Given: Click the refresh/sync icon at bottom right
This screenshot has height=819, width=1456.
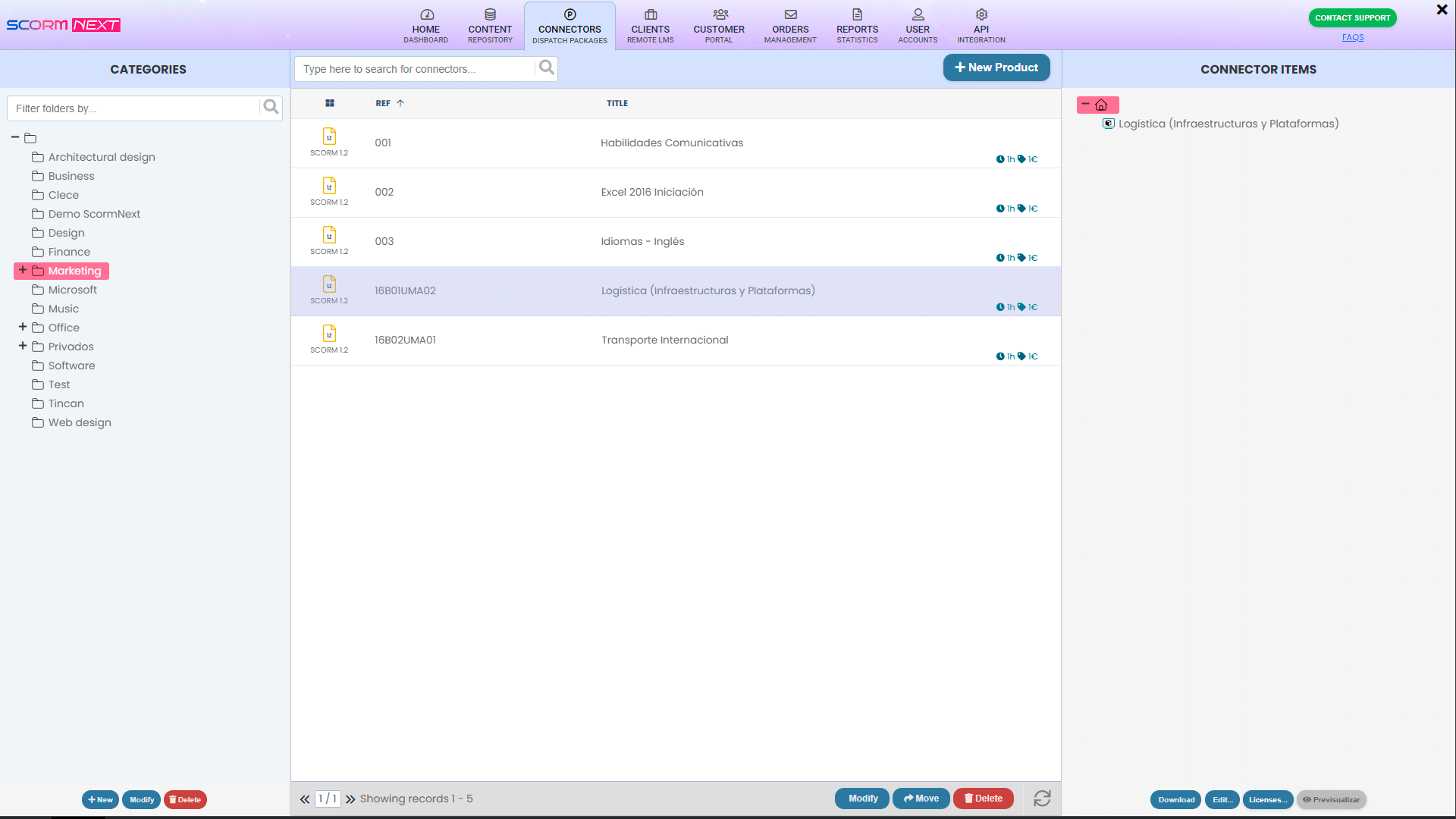Looking at the screenshot, I should click(1042, 798).
